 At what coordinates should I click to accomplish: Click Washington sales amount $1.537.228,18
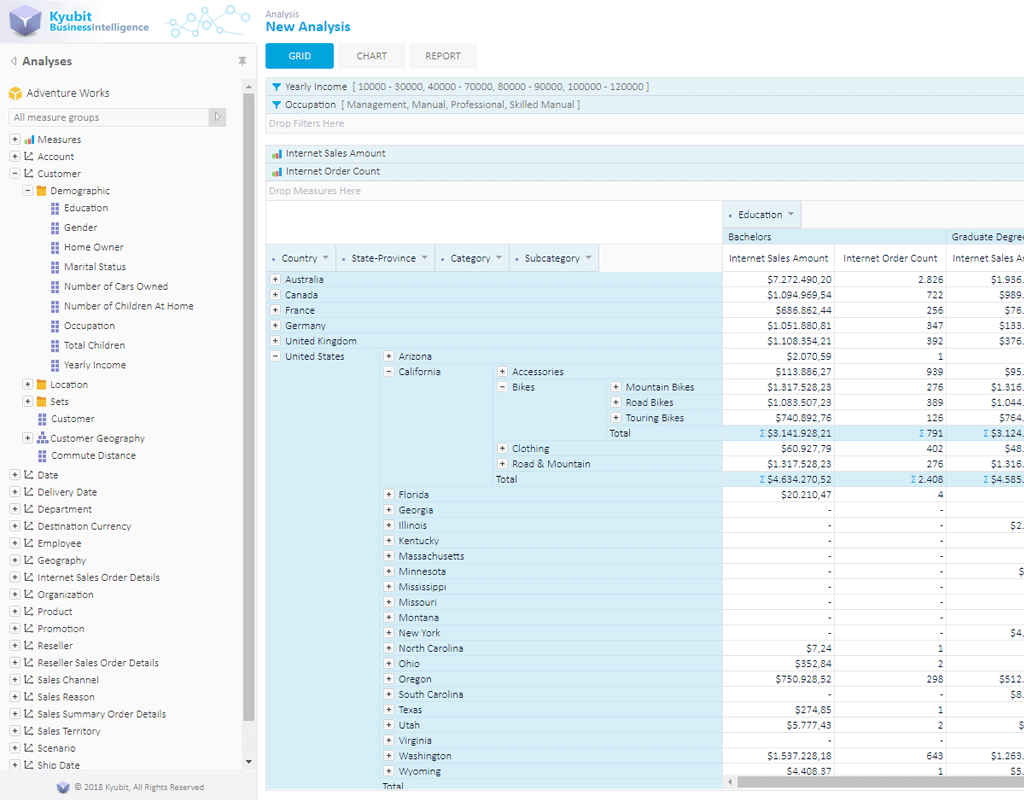(x=778, y=756)
